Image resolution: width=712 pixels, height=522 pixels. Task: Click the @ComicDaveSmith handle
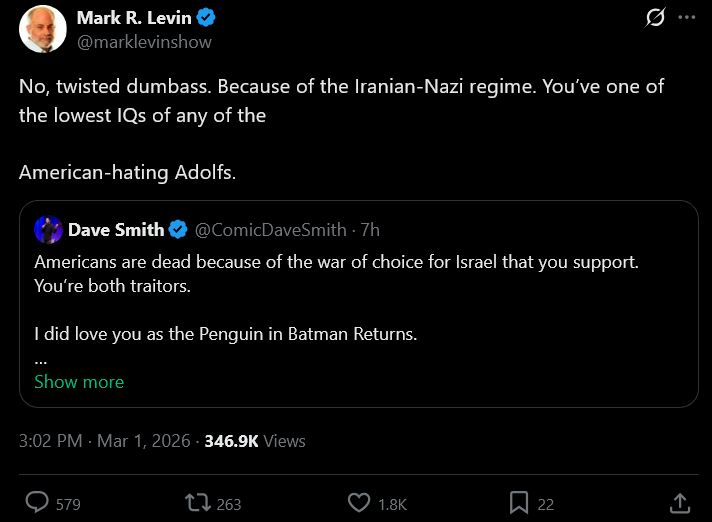tap(263, 230)
